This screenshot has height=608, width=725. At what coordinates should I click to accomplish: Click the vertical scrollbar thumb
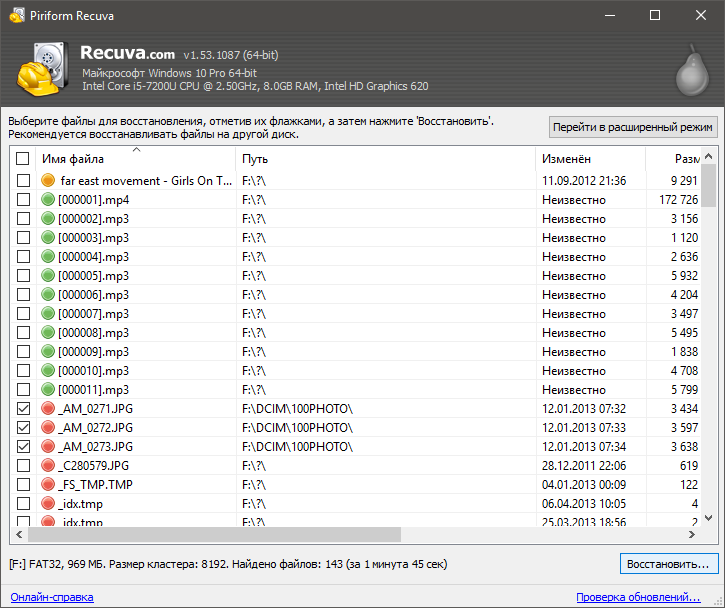tap(708, 186)
